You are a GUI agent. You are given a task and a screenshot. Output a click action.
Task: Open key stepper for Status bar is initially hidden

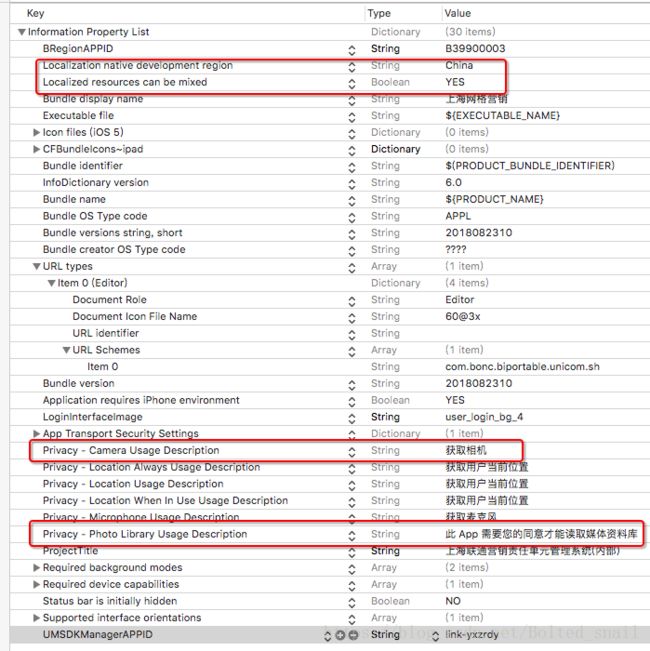coord(352,602)
